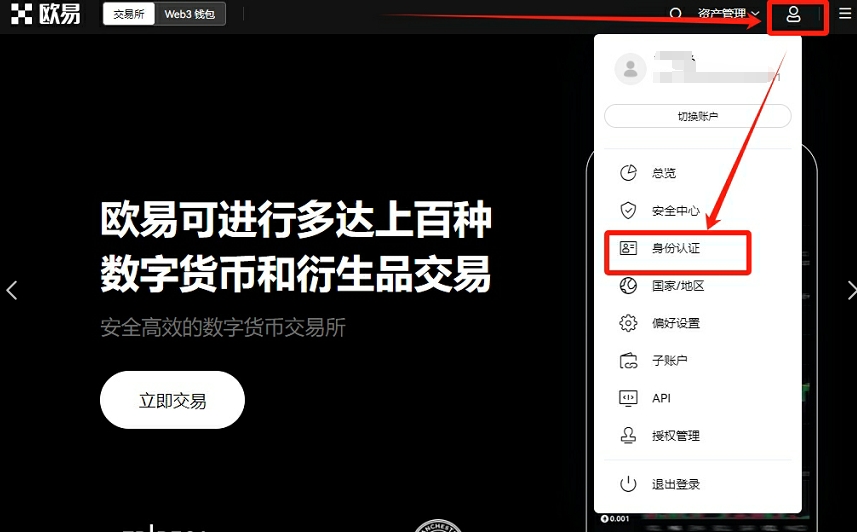Click the headline 欧易可进行多达上百种

point(296,219)
